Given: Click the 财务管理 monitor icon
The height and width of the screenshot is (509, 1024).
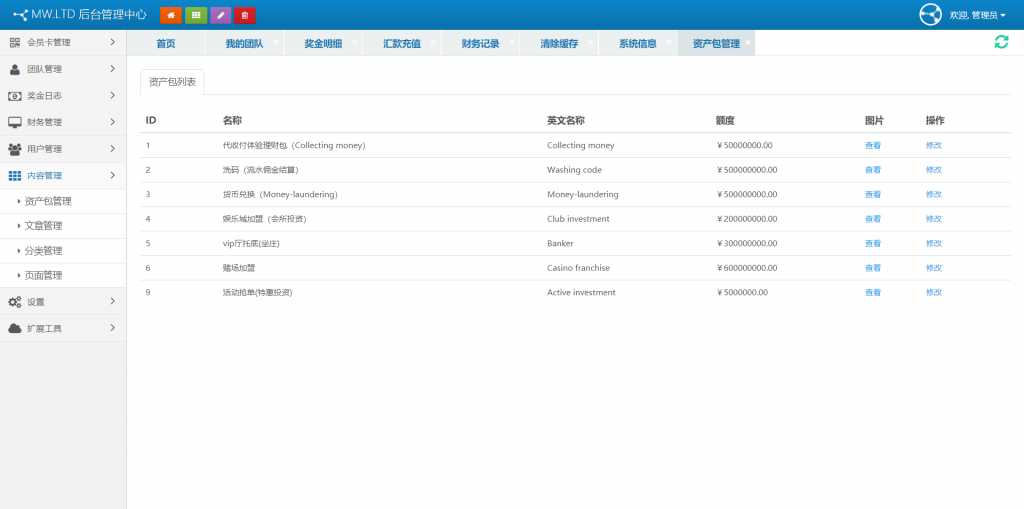Looking at the screenshot, I should coord(14,122).
